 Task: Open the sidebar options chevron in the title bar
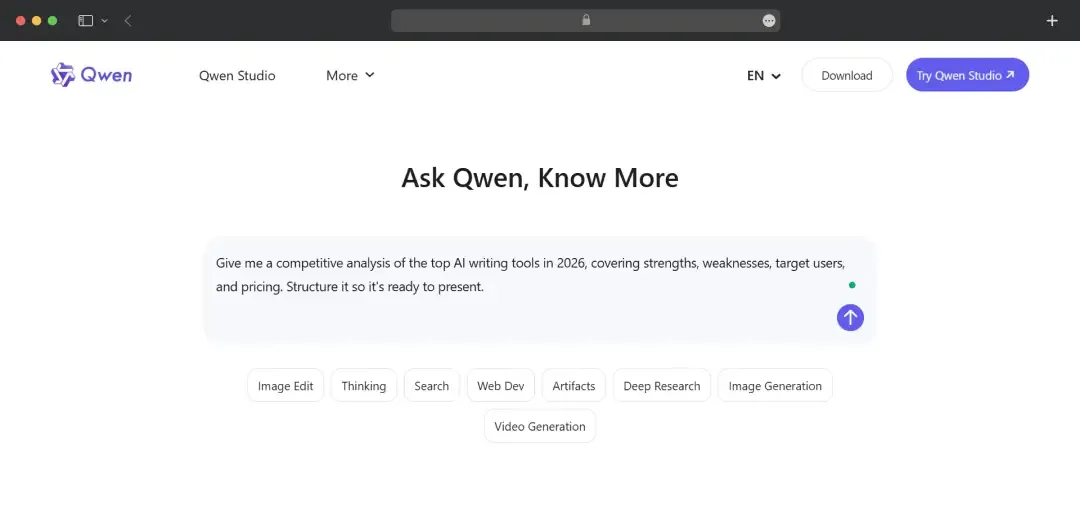coord(105,21)
